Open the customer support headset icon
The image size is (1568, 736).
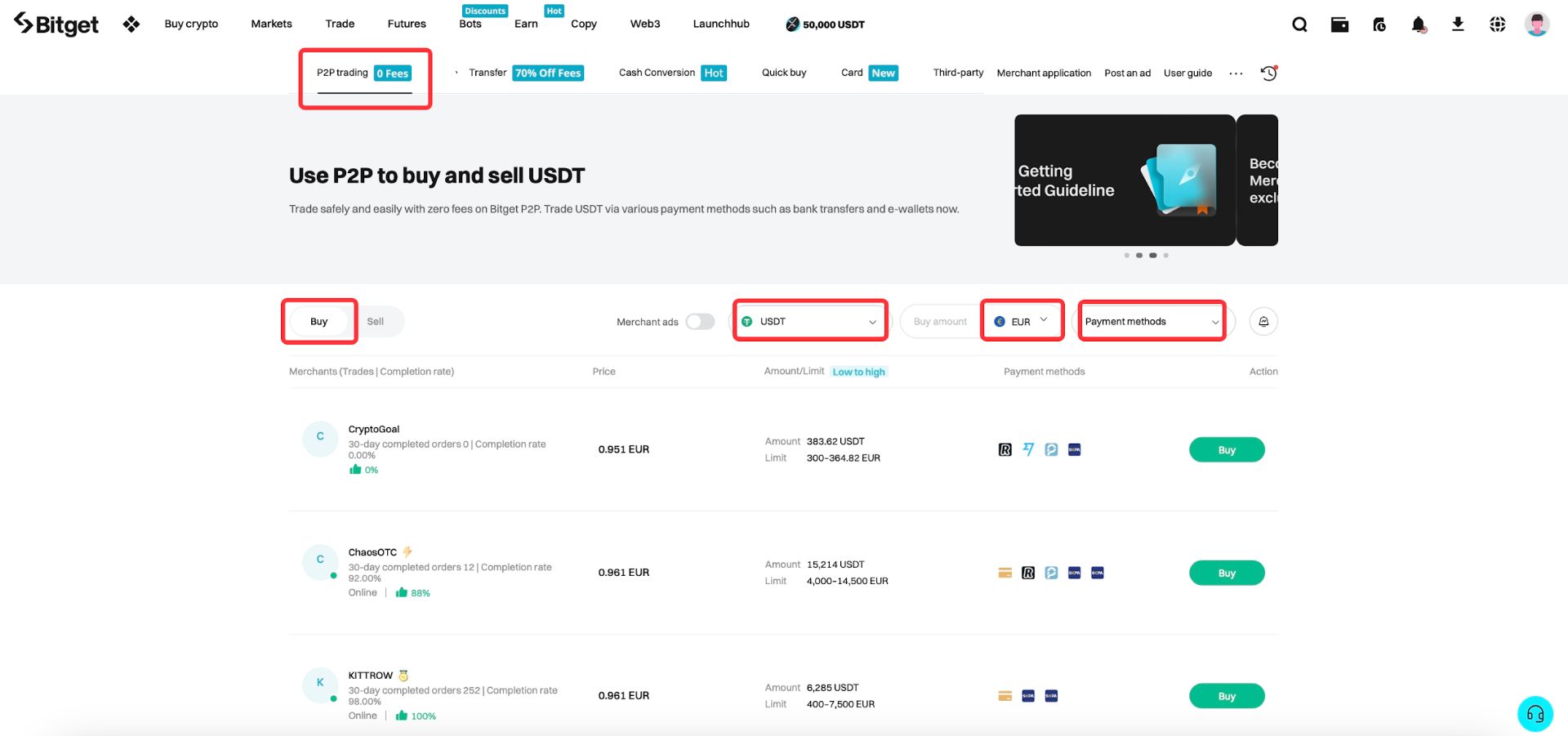pos(1535,714)
